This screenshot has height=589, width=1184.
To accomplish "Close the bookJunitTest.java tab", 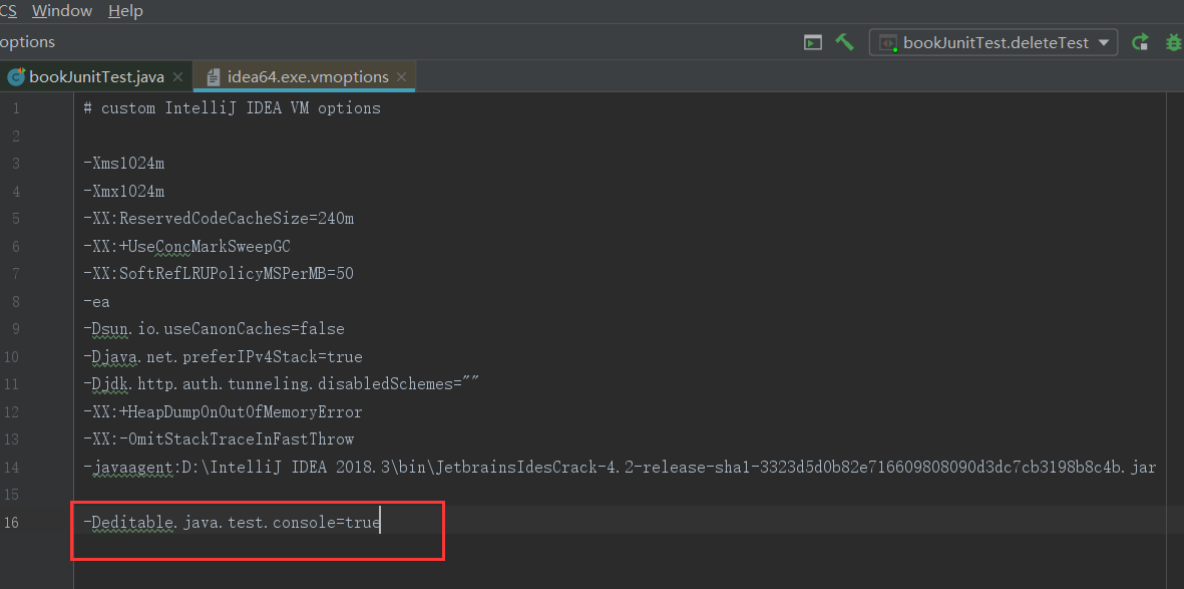I will coord(177,77).
